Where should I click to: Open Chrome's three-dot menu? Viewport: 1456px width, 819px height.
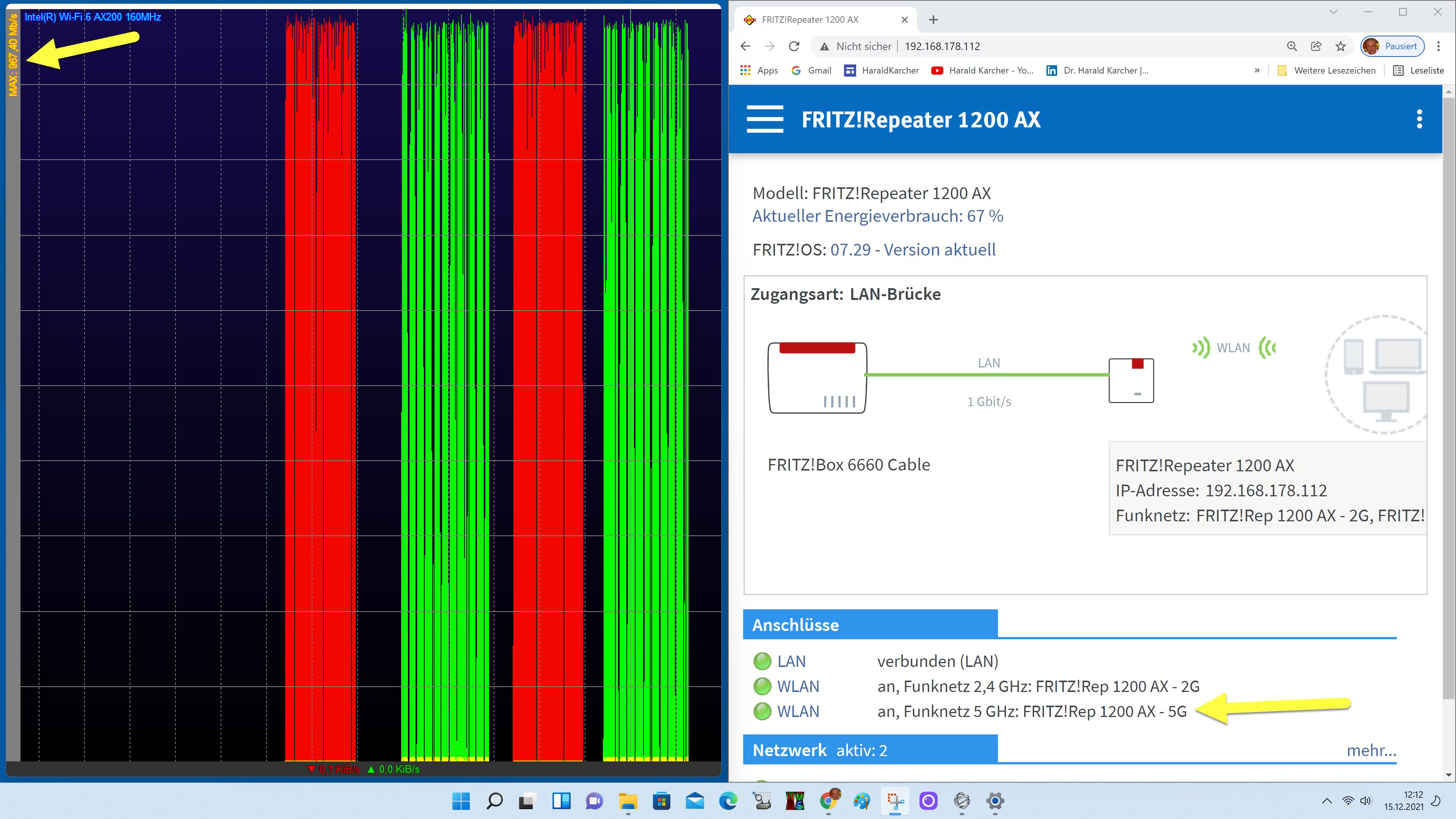coord(1439,46)
